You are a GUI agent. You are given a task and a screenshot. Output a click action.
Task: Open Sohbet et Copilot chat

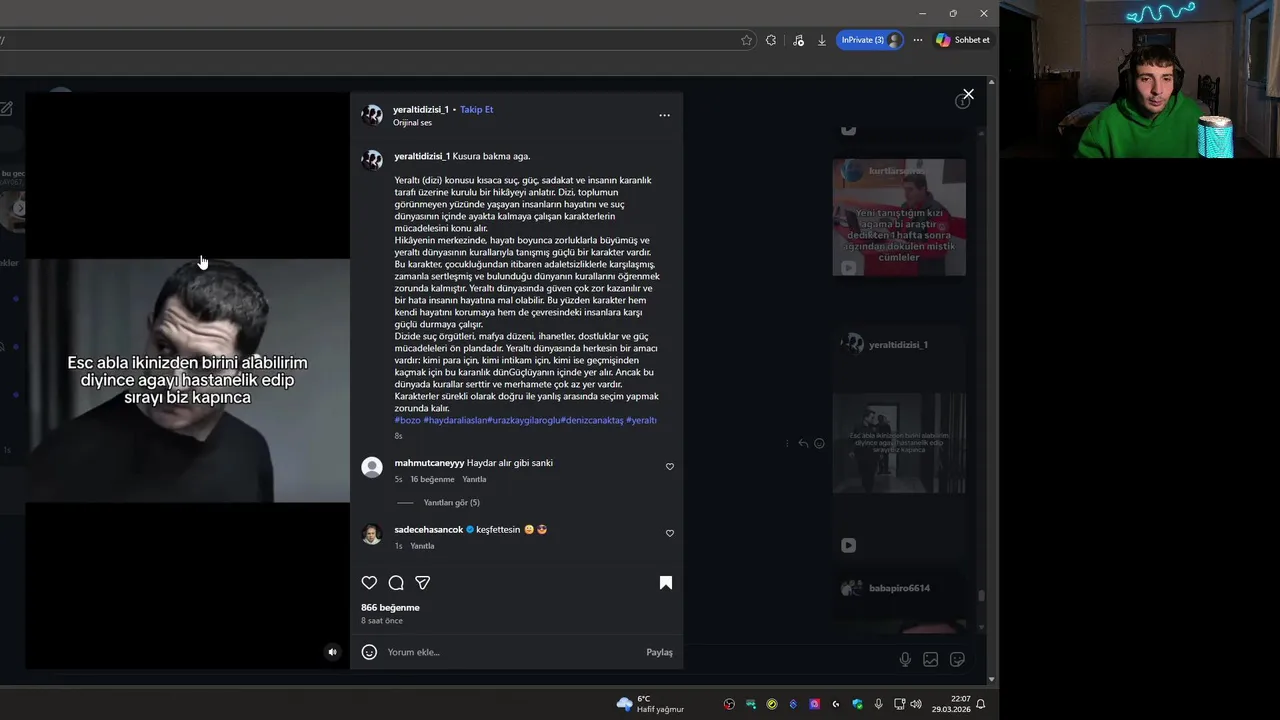pos(962,40)
